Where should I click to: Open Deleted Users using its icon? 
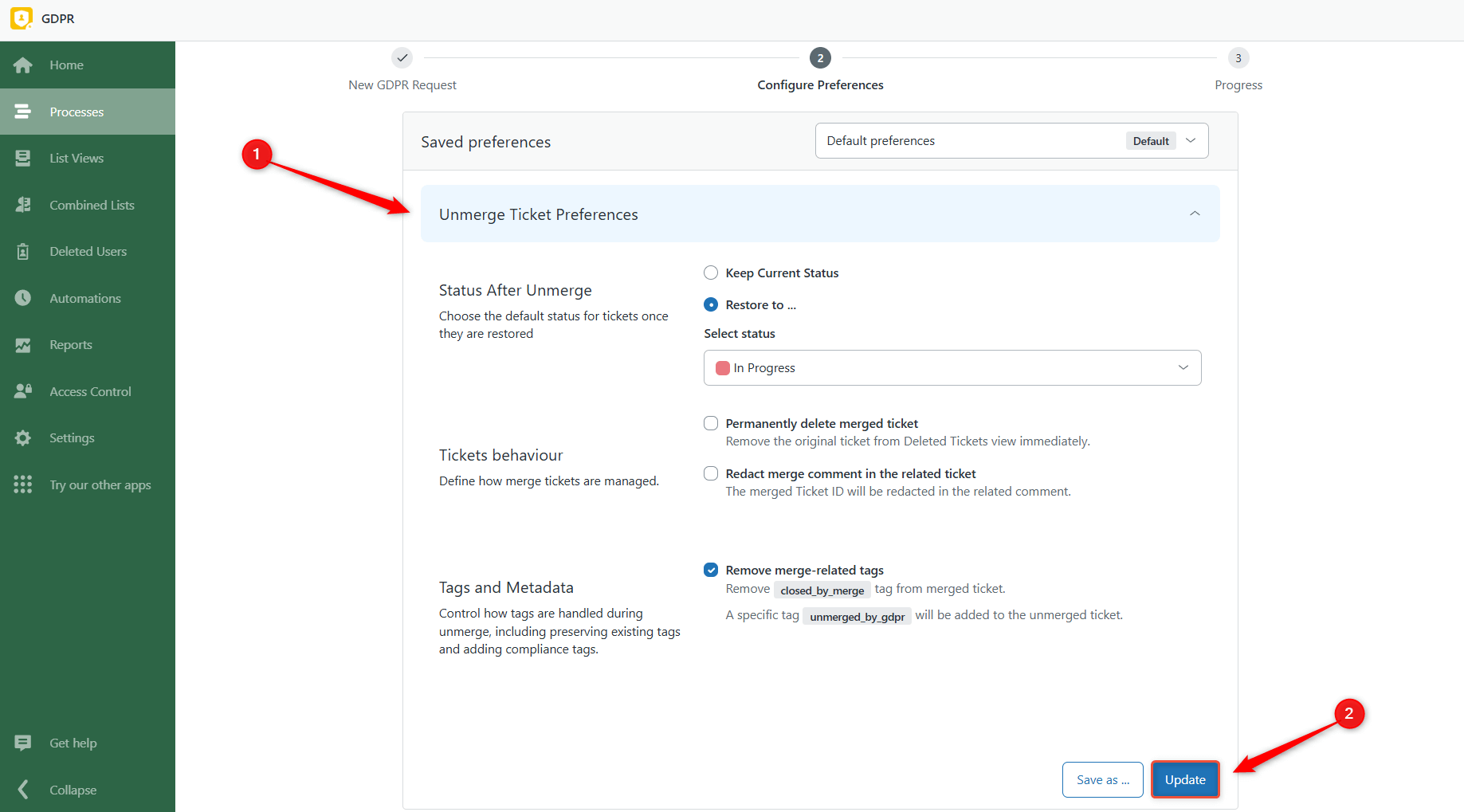point(23,252)
